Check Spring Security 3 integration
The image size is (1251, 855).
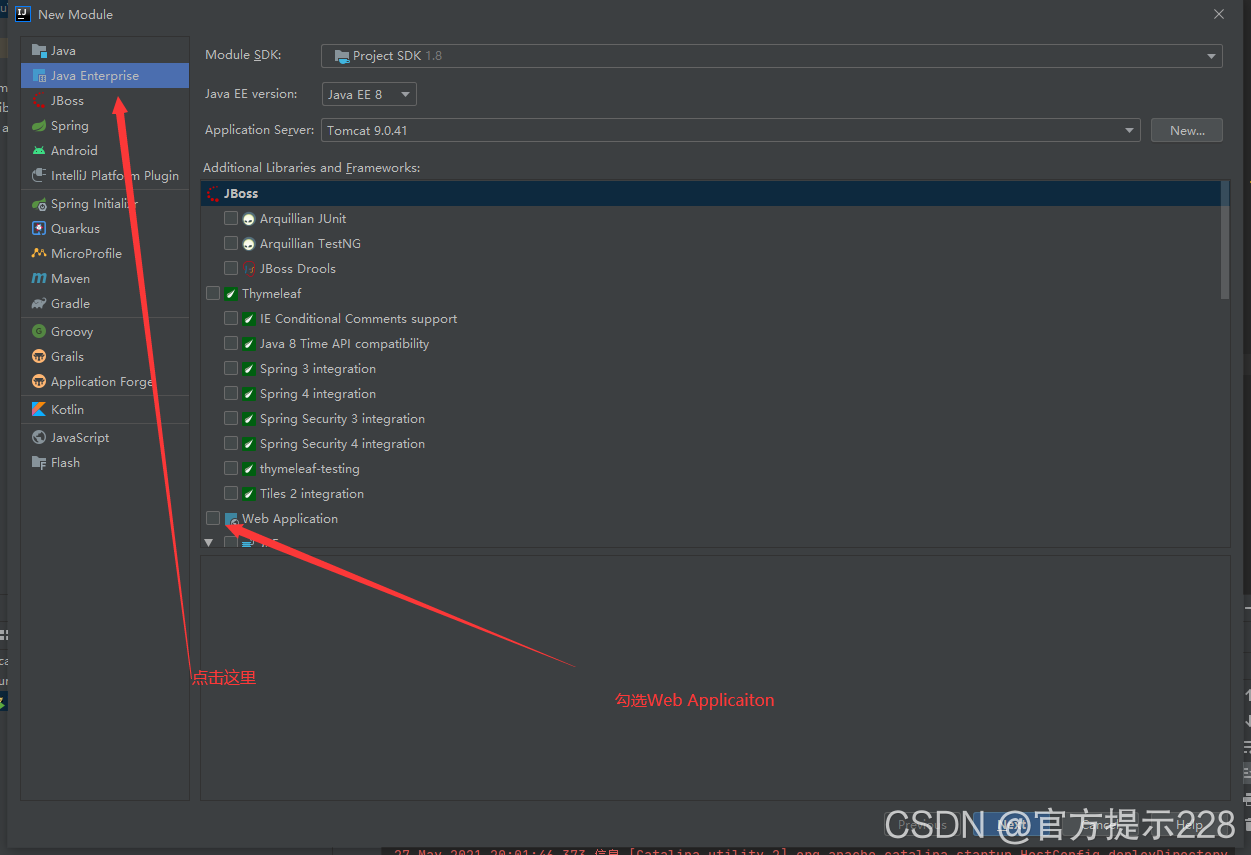(231, 418)
